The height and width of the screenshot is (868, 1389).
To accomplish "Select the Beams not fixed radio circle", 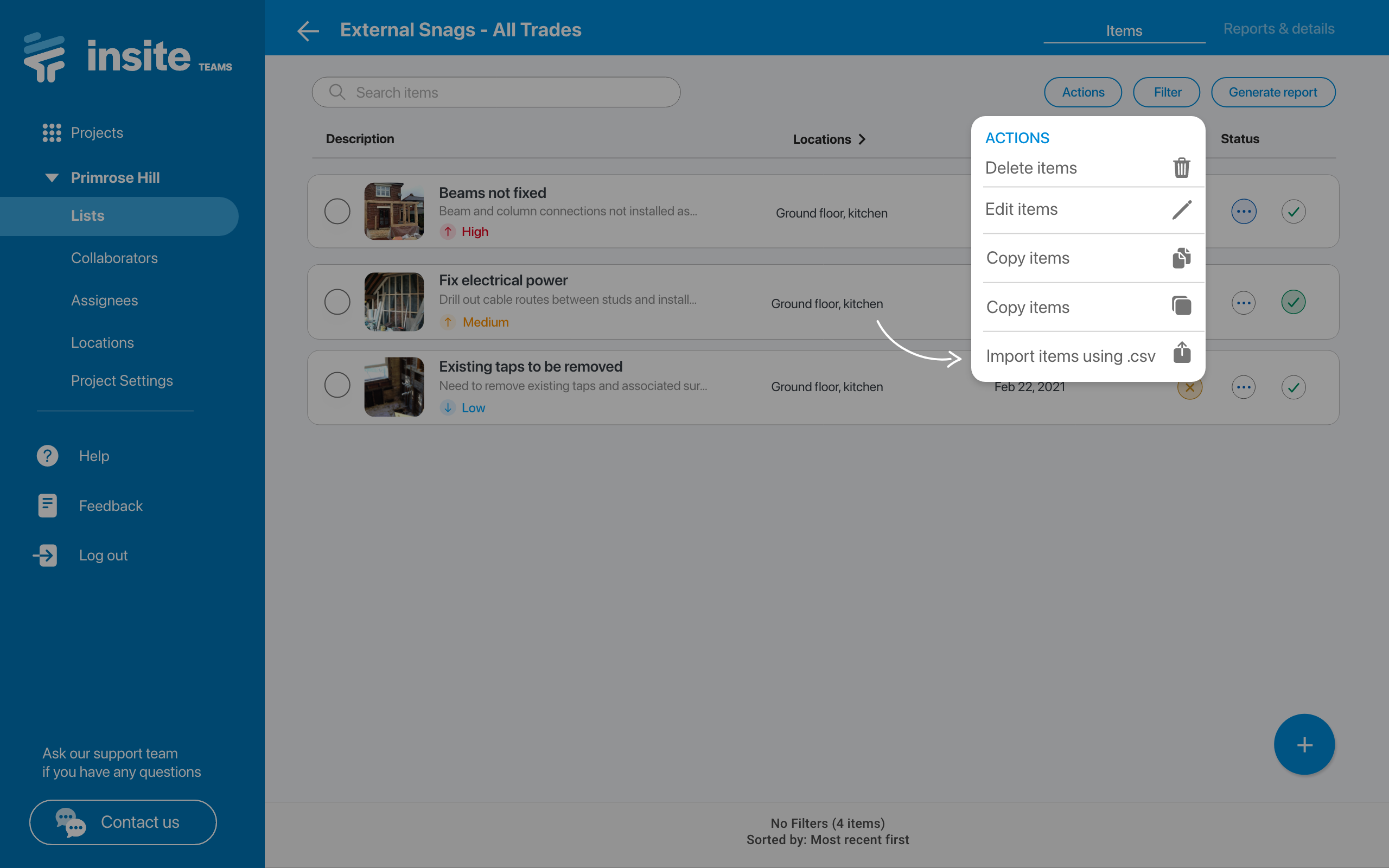I will point(337,211).
